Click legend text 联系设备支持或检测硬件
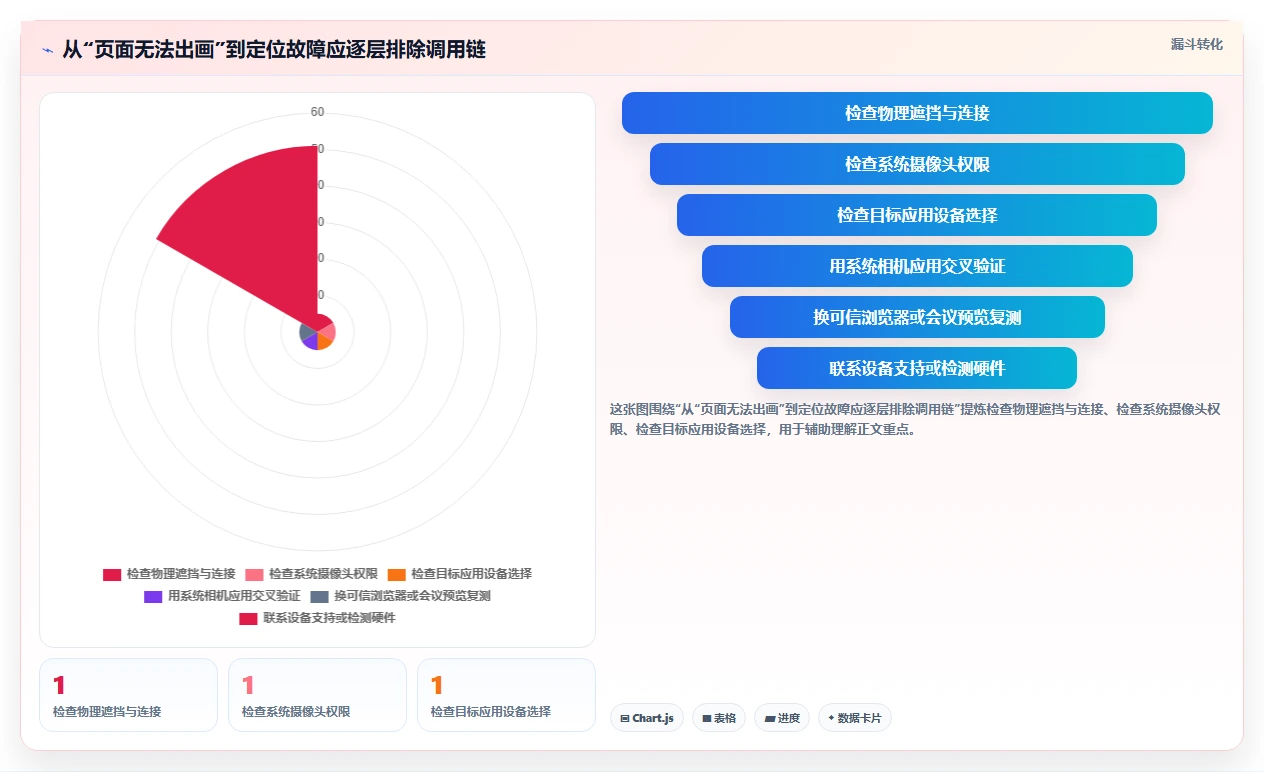The image size is (1264, 772). pyautogui.click(x=329, y=618)
